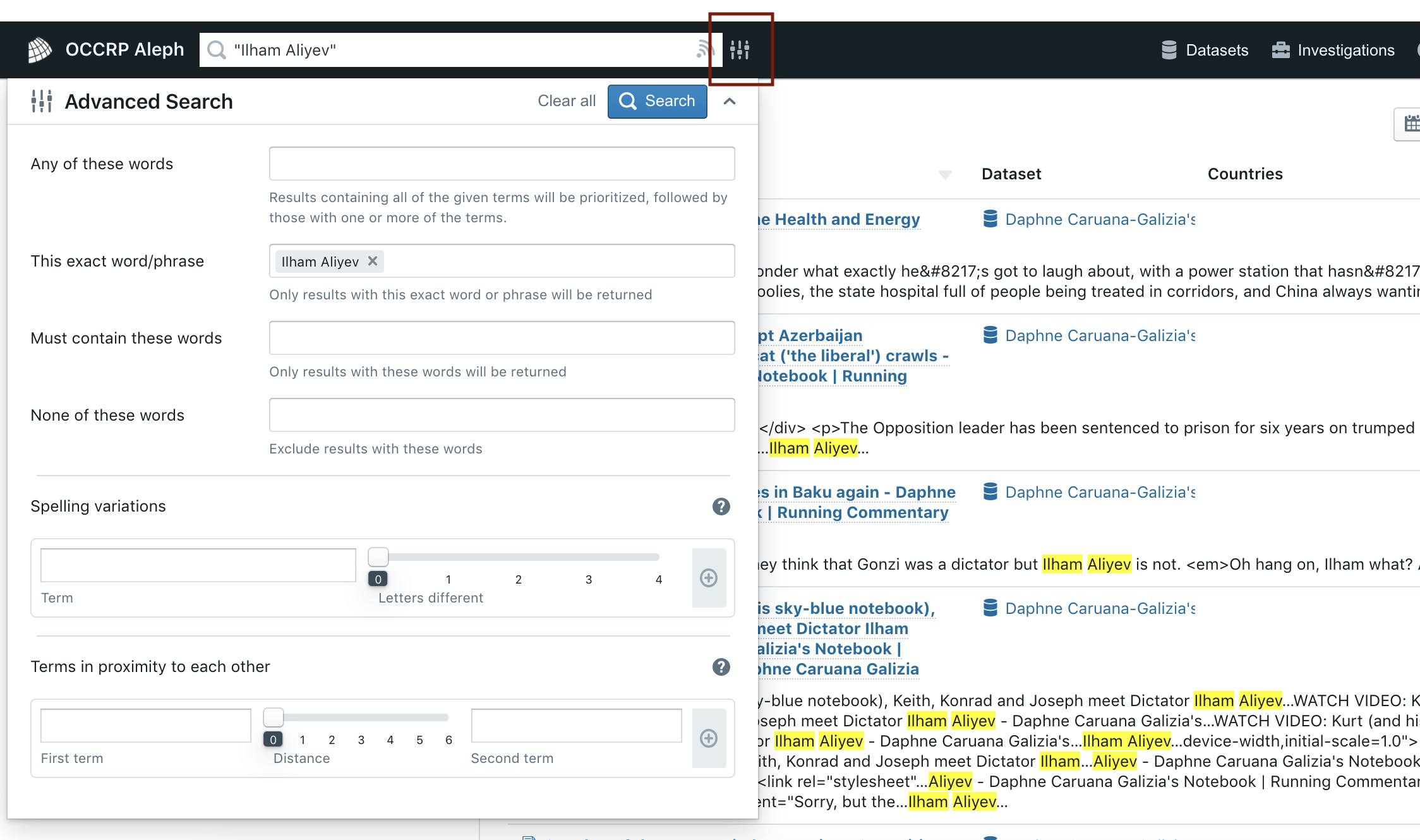The width and height of the screenshot is (1420, 840).
Task: Click OCCRP Aleph home title
Action: coord(124,50)
